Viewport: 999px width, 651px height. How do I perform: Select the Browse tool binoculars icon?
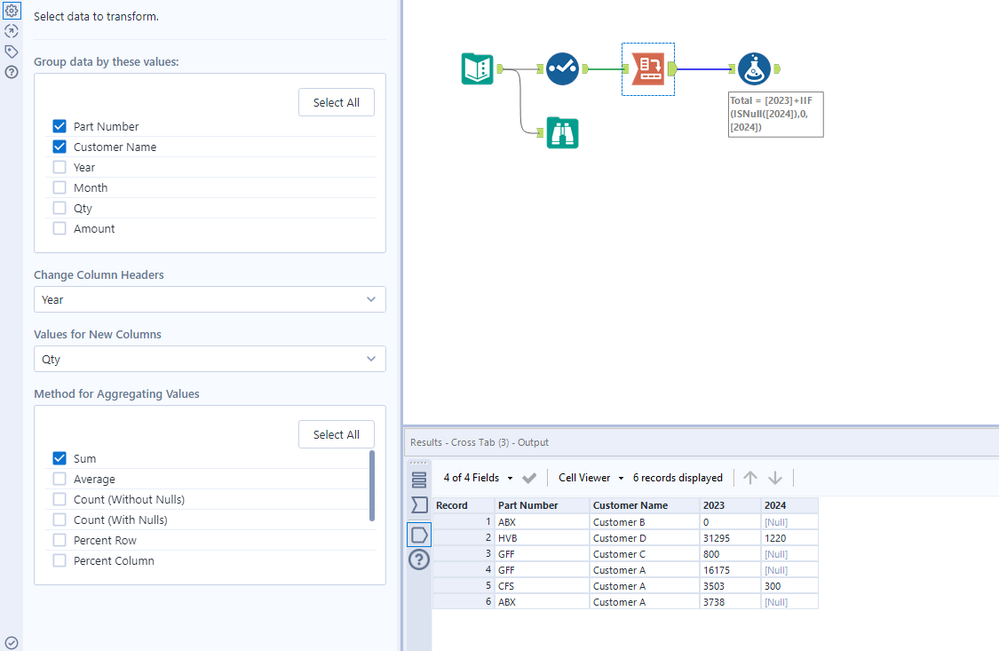click(562, 132)
